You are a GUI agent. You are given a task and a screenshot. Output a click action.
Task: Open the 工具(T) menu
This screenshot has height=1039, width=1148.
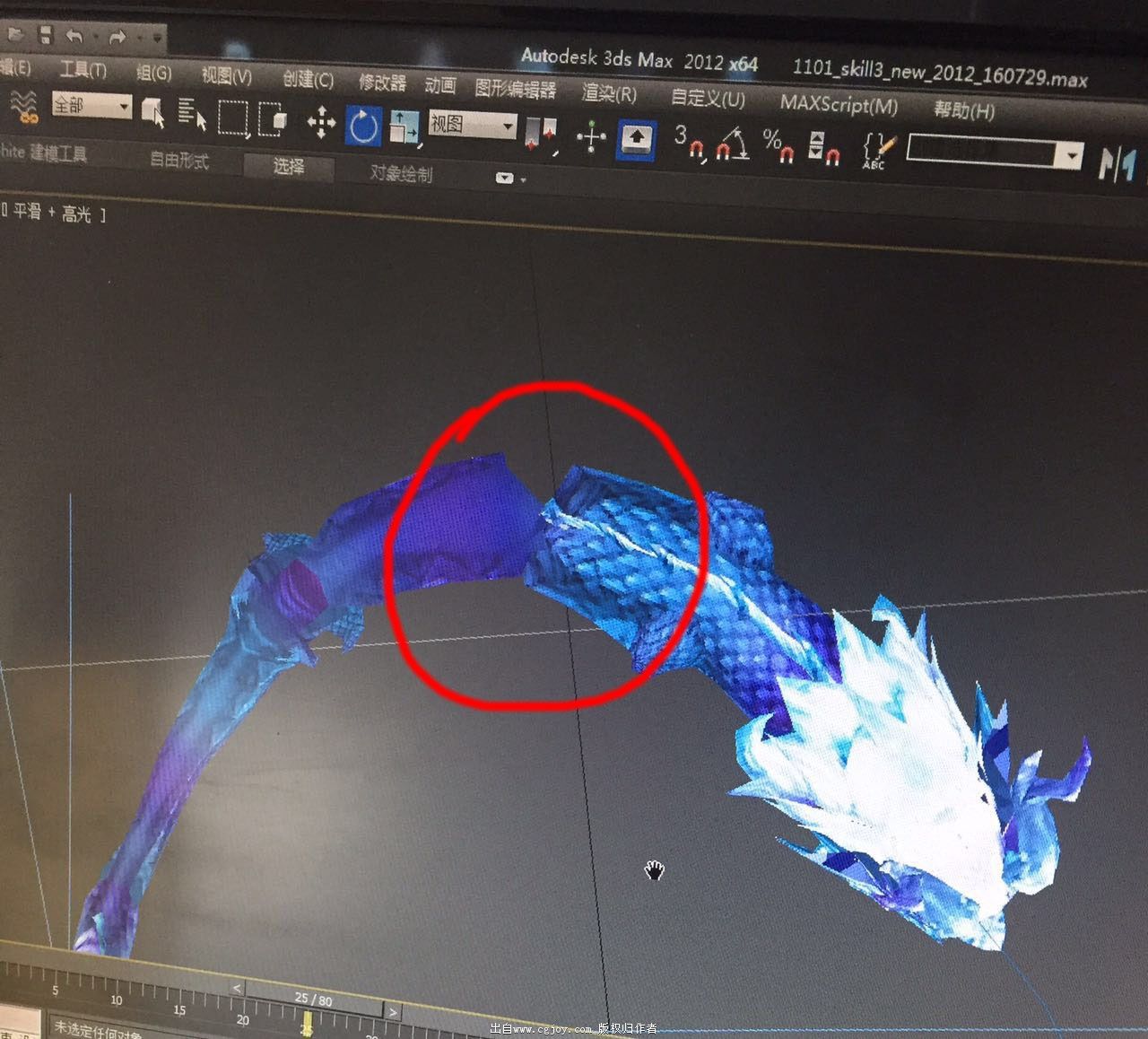[x=83, y=70]
